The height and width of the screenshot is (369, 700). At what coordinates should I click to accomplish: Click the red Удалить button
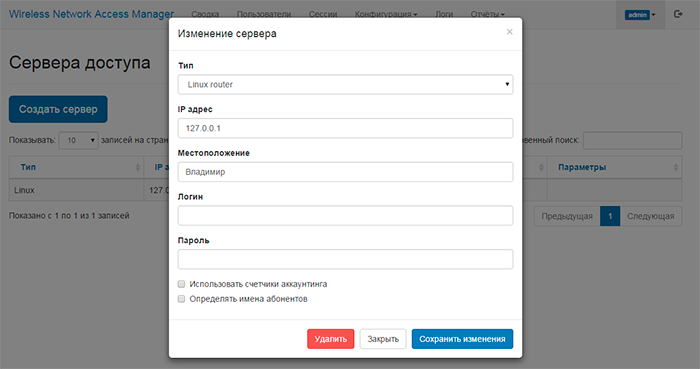coord(330,339)
